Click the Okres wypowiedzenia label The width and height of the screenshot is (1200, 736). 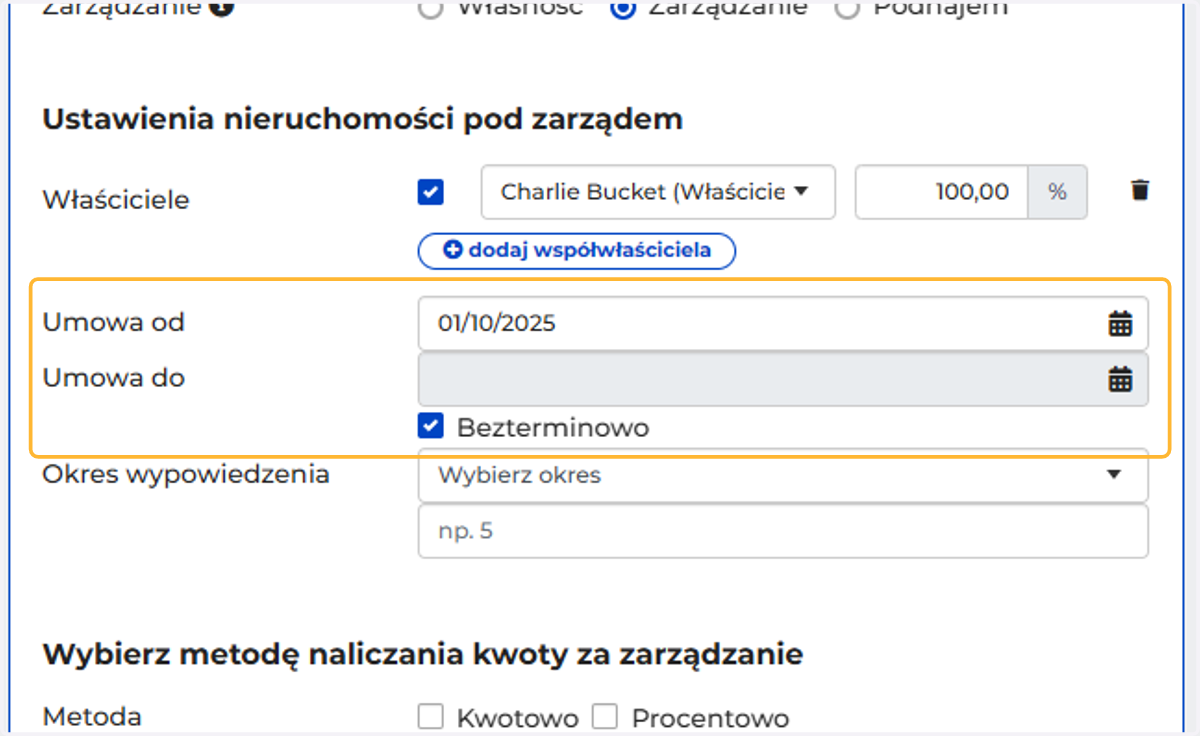tap(186, 475)
